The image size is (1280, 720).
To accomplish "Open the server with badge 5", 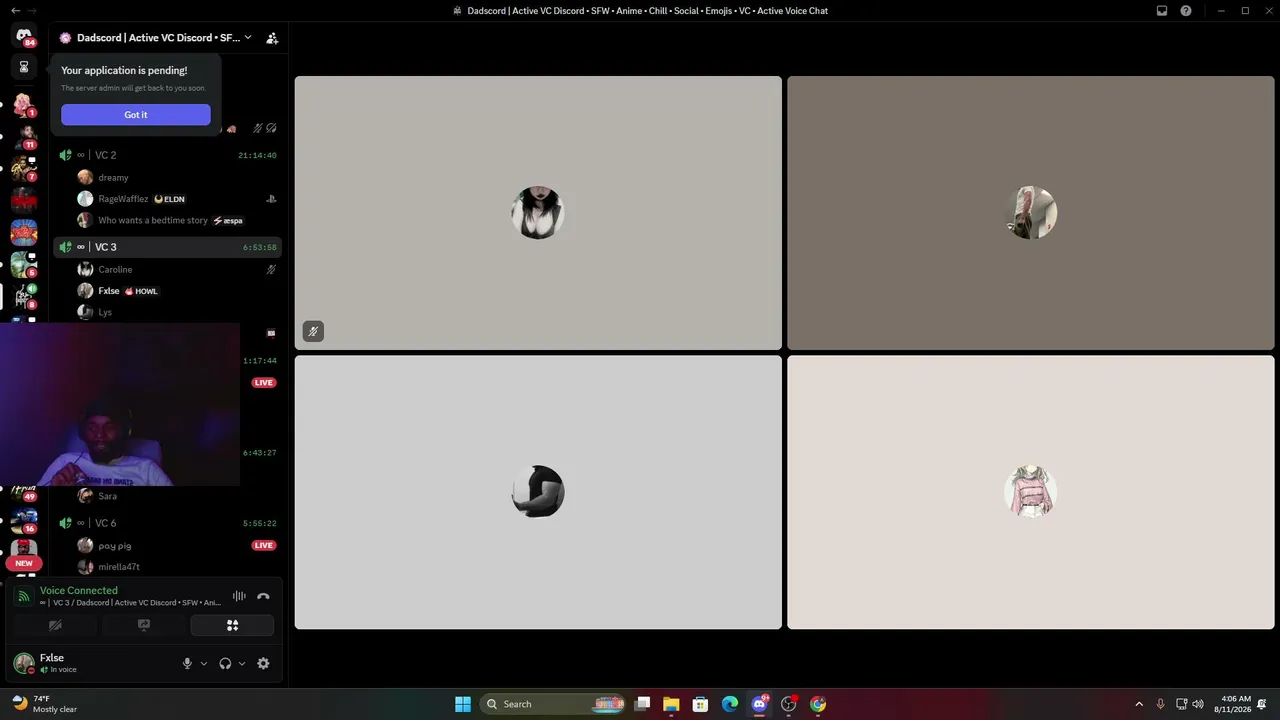I will (24, 264).
